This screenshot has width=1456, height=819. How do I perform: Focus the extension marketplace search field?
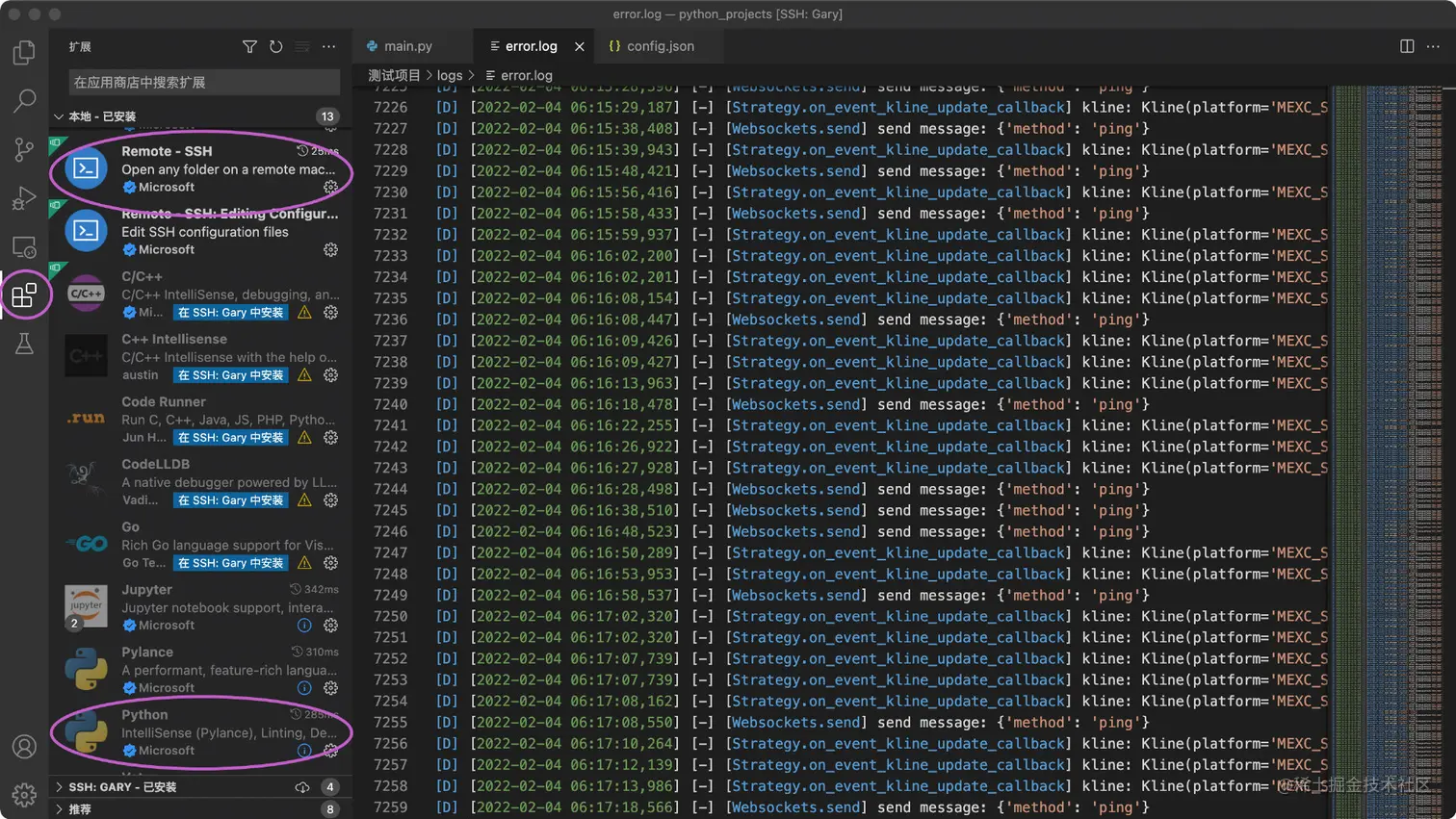(204, 82)
